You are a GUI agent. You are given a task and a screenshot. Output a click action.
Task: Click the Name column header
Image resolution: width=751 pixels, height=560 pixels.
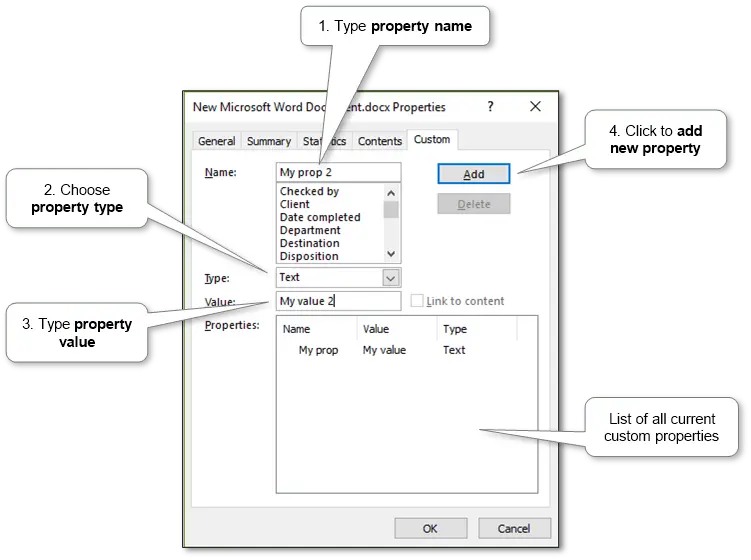(317, 329)
